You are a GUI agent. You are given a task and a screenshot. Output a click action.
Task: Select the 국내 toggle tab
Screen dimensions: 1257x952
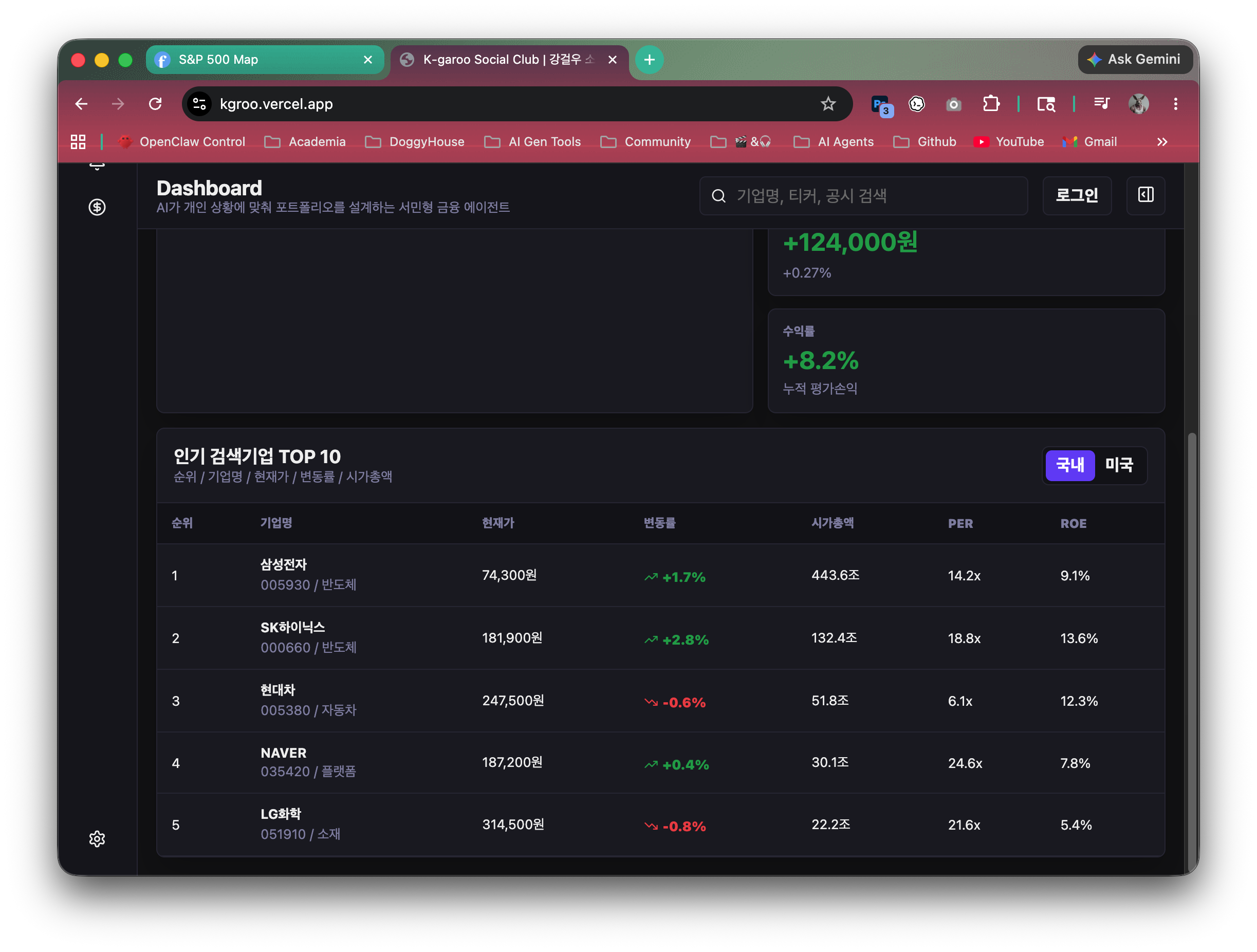[1069, 466]
